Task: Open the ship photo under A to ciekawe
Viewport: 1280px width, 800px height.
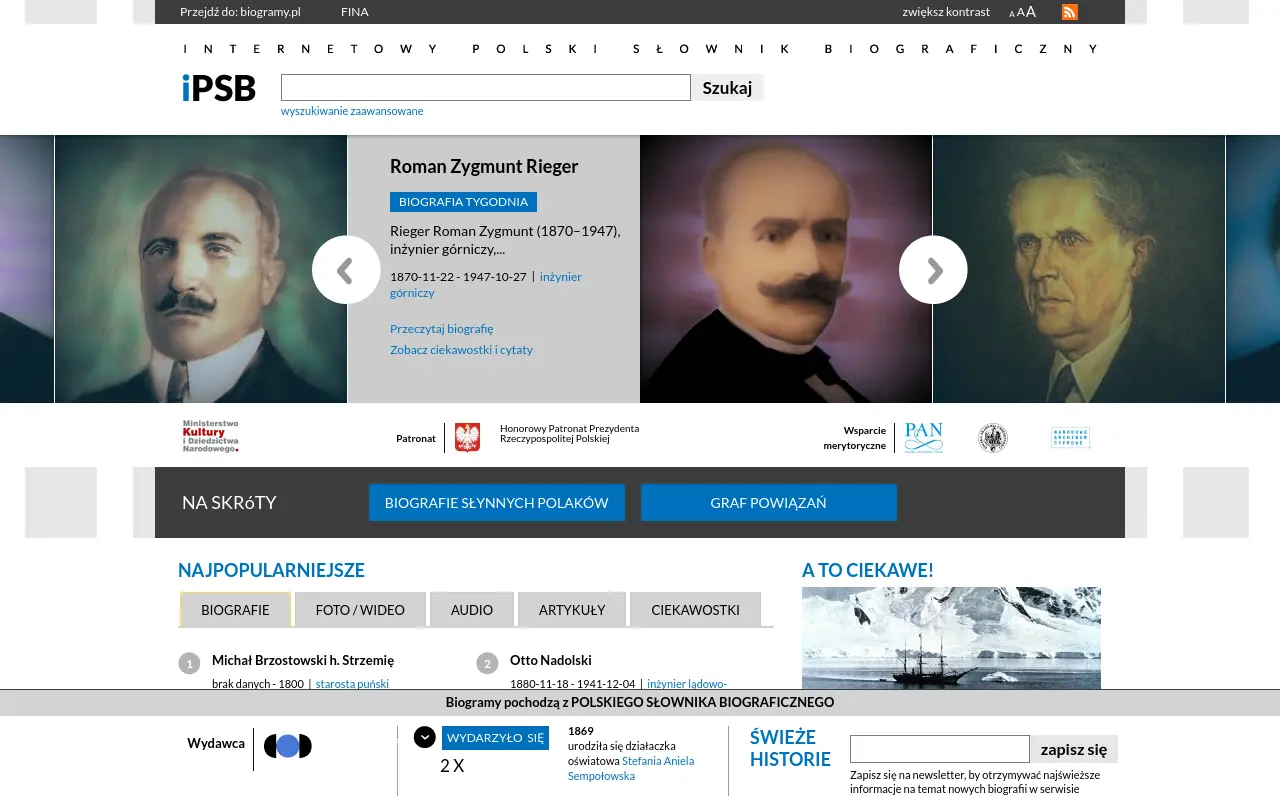Action: point(951,638)
